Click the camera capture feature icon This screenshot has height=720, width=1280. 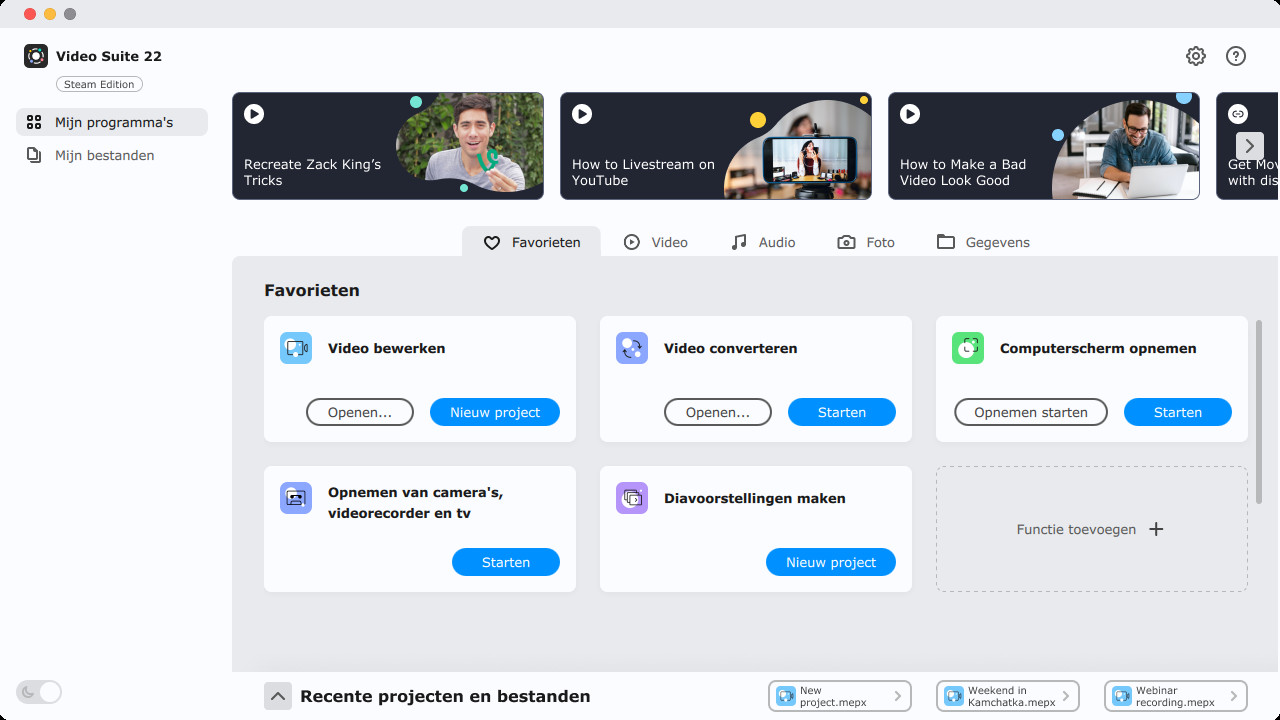point(296,498)
